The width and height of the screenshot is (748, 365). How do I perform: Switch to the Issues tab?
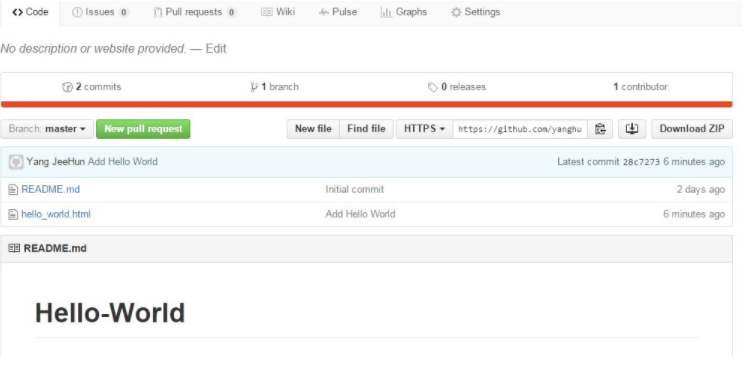[100, 12]
